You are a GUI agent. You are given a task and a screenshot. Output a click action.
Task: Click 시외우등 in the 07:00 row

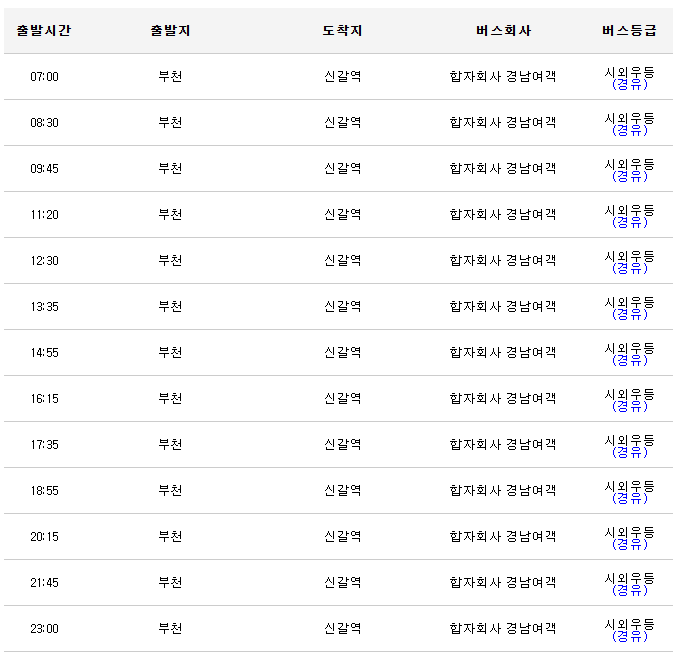point(630,73)
